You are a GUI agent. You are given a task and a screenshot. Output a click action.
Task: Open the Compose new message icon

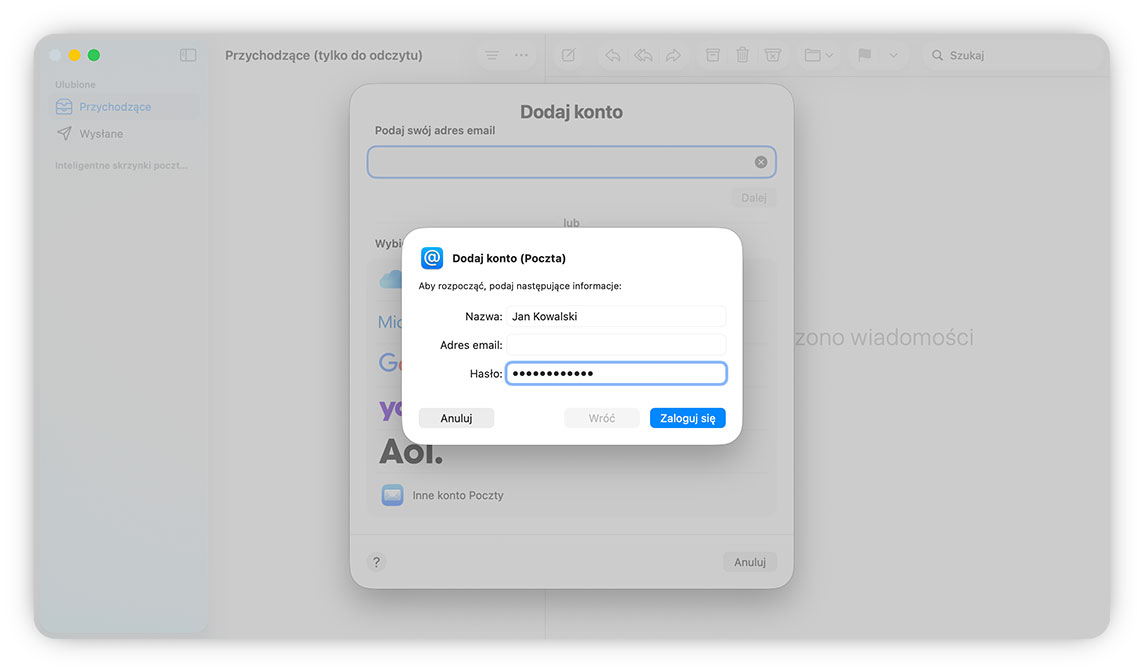tap(567, 55)
